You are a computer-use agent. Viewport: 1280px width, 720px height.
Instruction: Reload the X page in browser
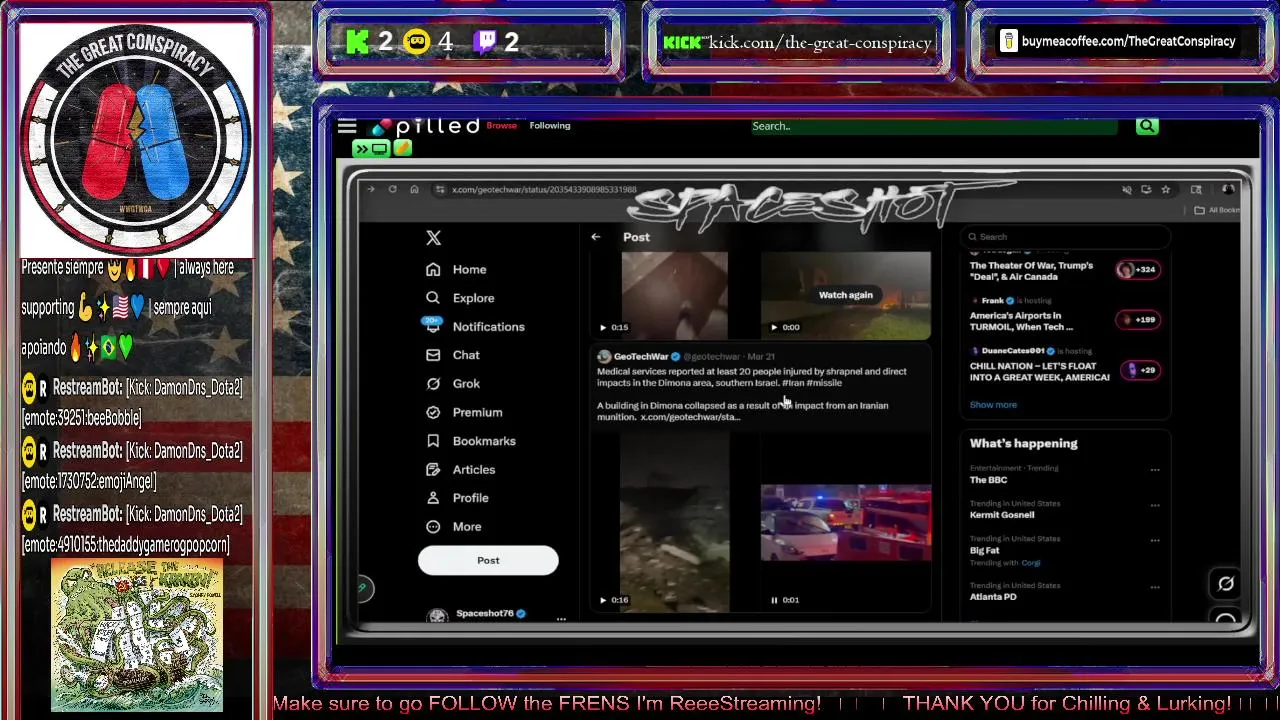tap(392, 189)
